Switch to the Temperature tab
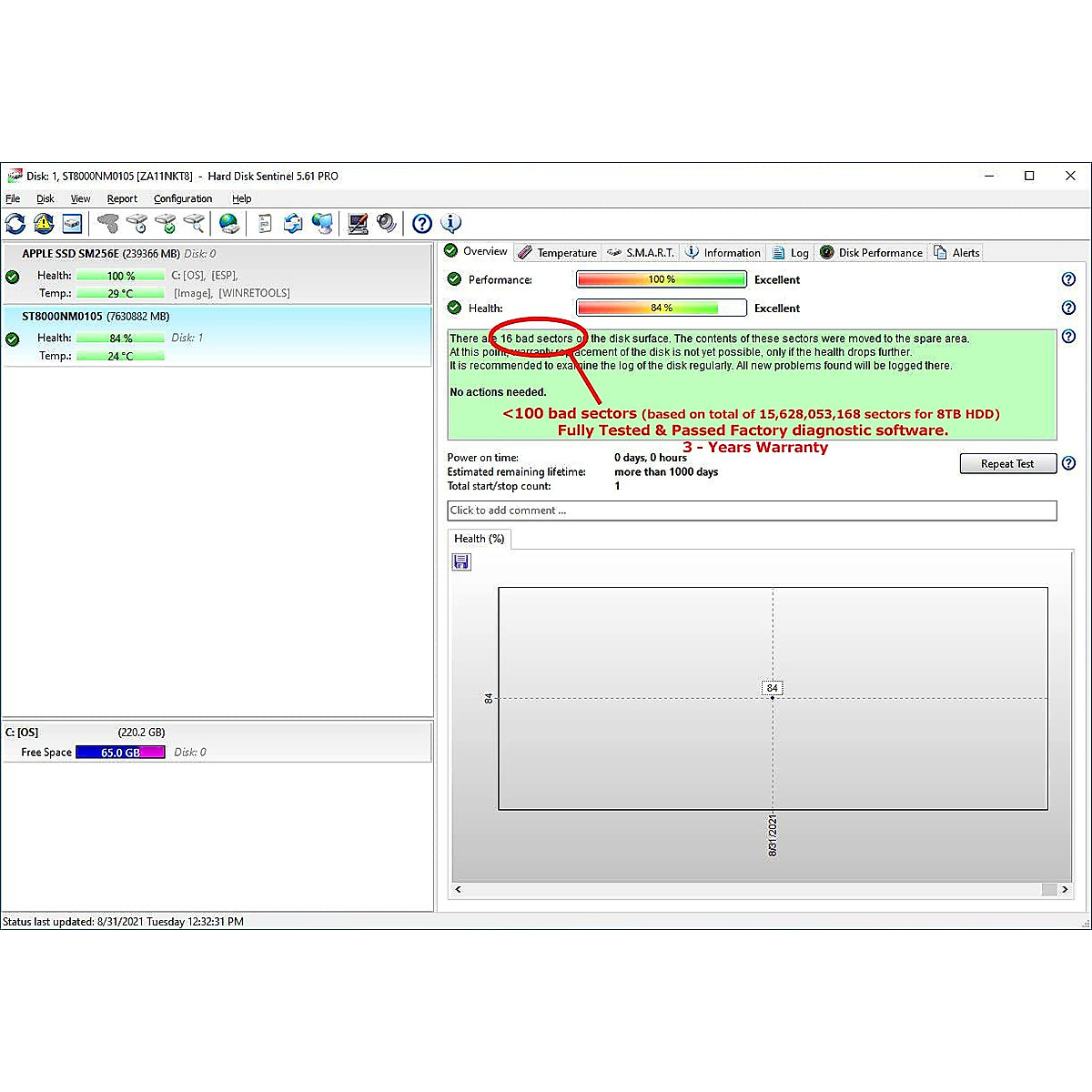This screenshot has height=1092, width=1092. (x=558, y=253)
